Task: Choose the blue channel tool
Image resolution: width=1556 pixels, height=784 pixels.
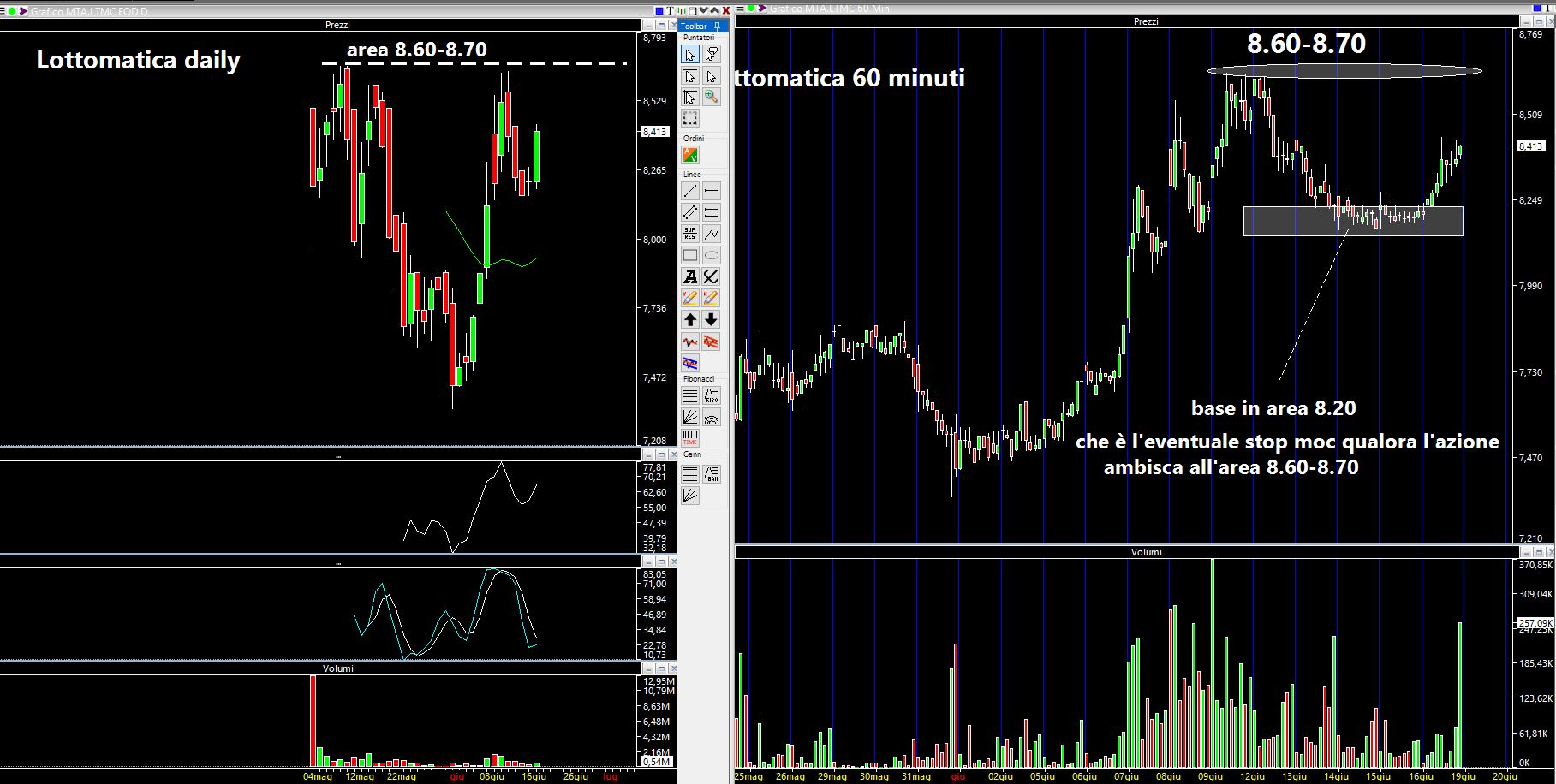Action: pyautogui.click(x=690, y=363)
